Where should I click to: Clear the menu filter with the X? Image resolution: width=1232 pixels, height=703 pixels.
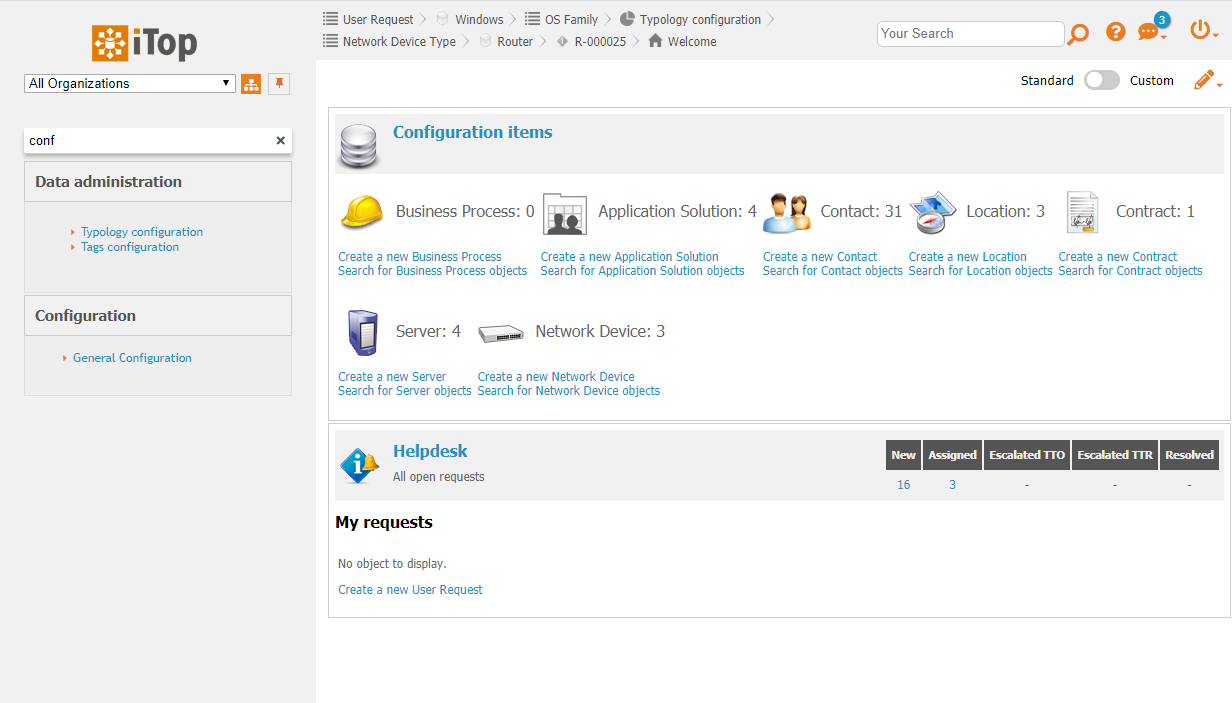pos(281,141)
